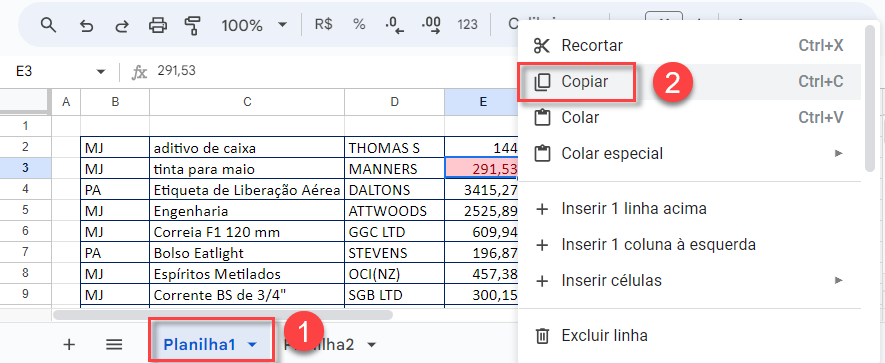The image size is (885, 363).
Task: Expand the Colar especial submenu
Action: (690, 153)
